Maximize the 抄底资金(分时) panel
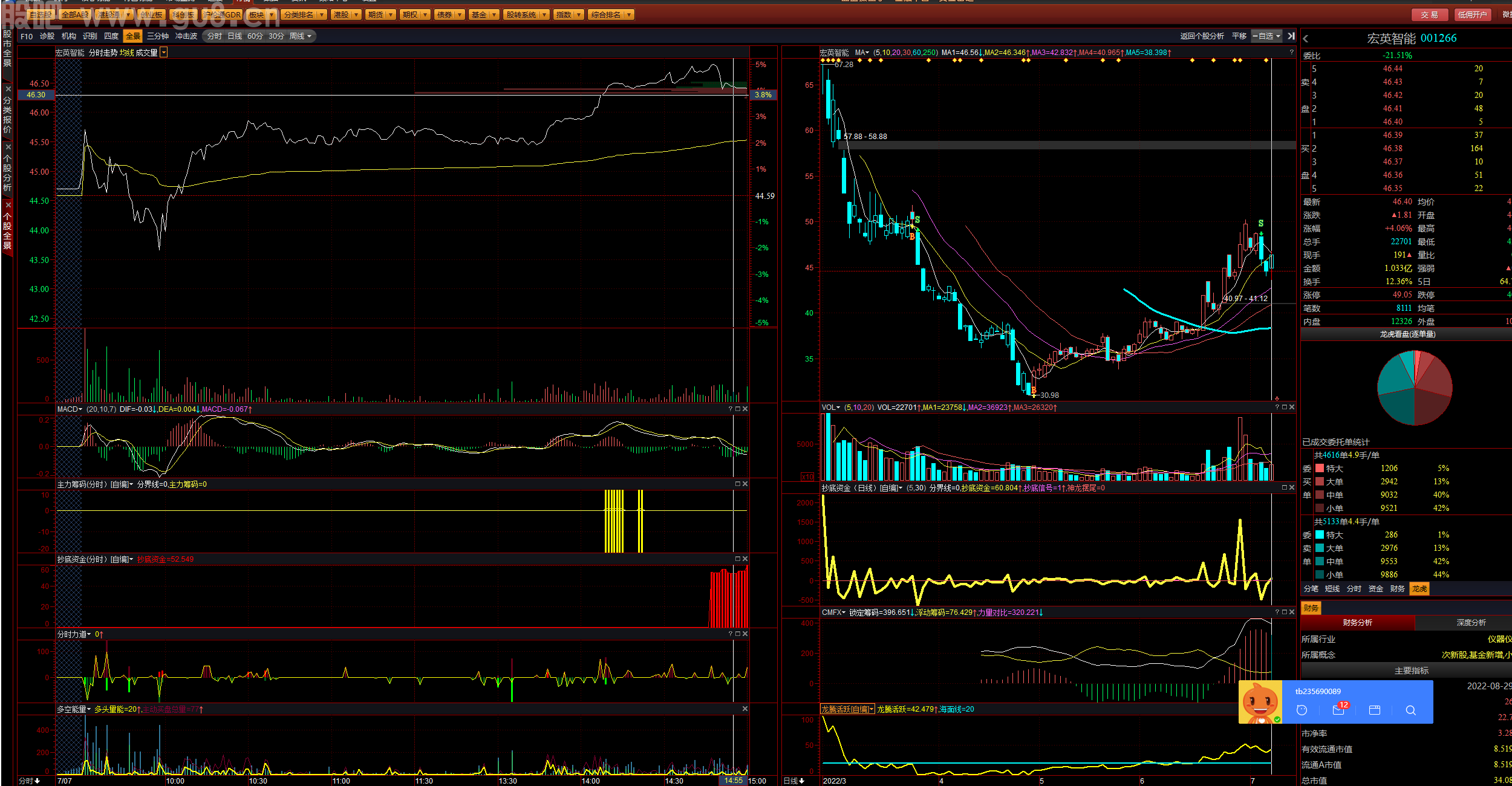1512x786 pixels. pos(738,559)
